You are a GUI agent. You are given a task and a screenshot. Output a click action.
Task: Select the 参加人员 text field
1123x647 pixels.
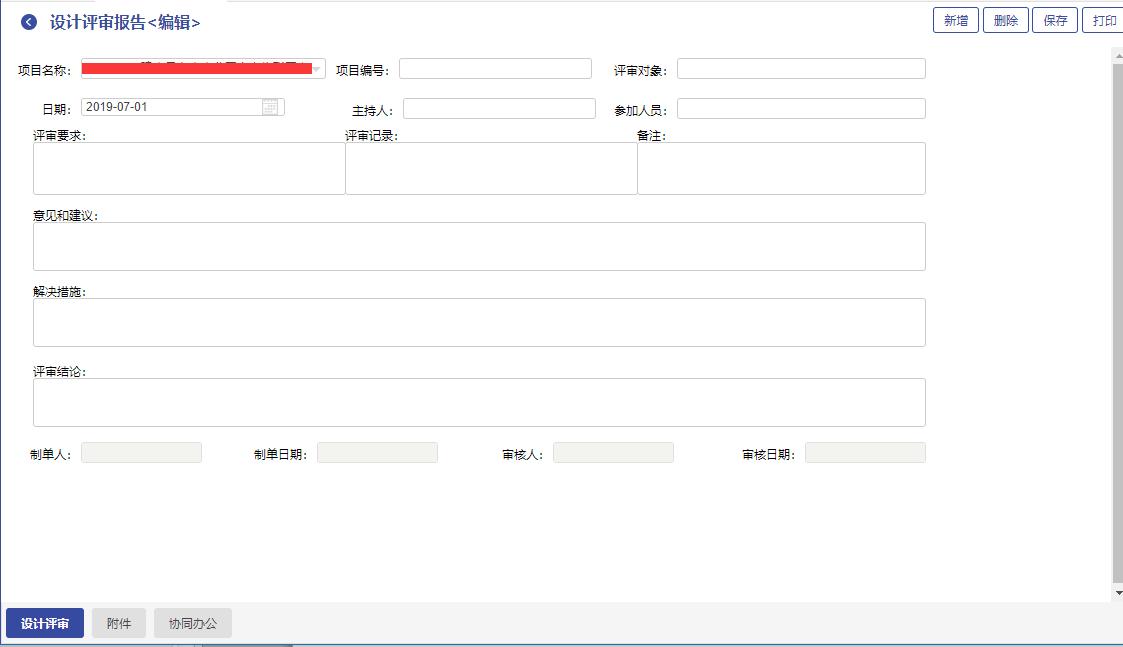coord(801,109)
